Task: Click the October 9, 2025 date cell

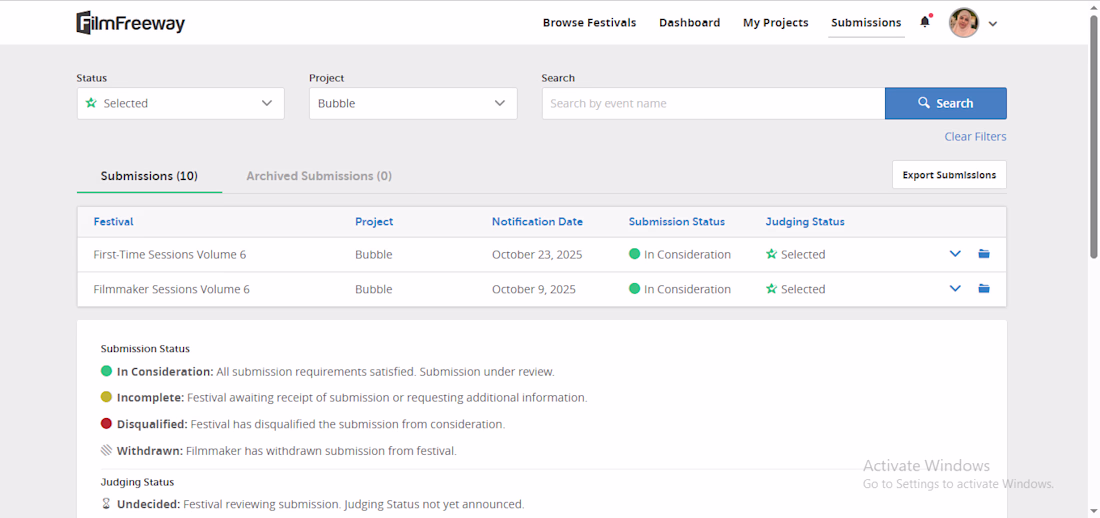Action: click(x=534, y=289)
